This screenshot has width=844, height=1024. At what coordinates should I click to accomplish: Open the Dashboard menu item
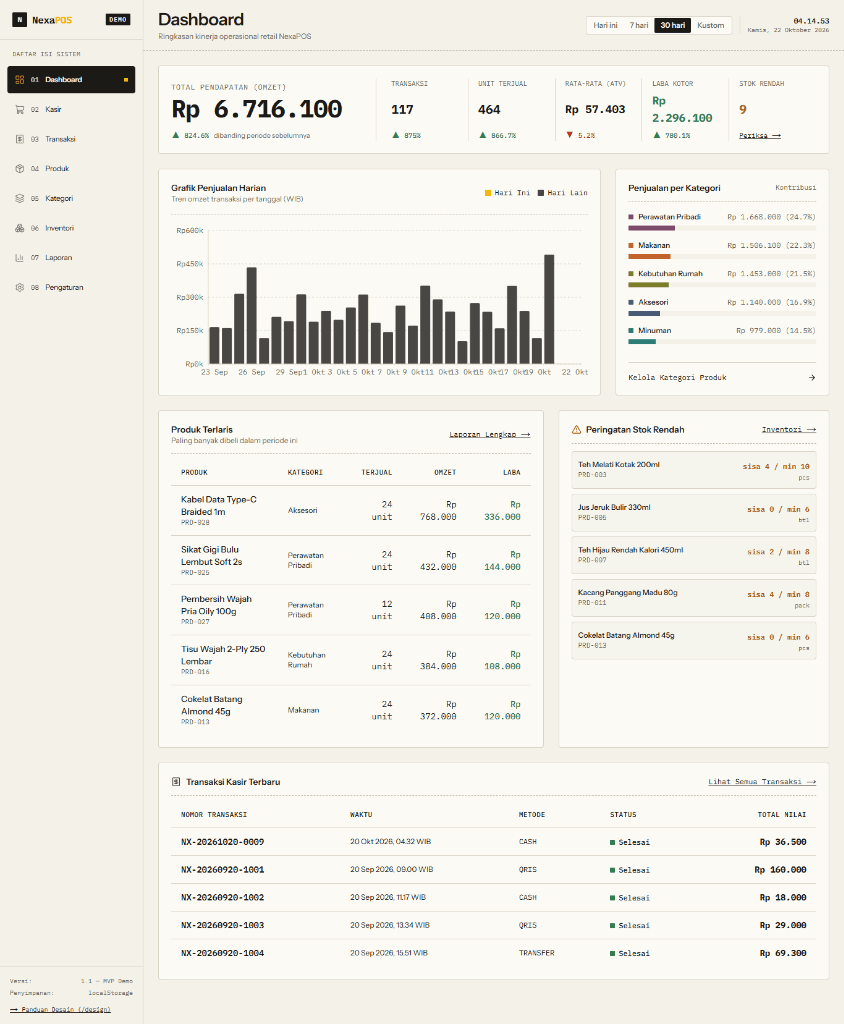click(x=71, y=80)
